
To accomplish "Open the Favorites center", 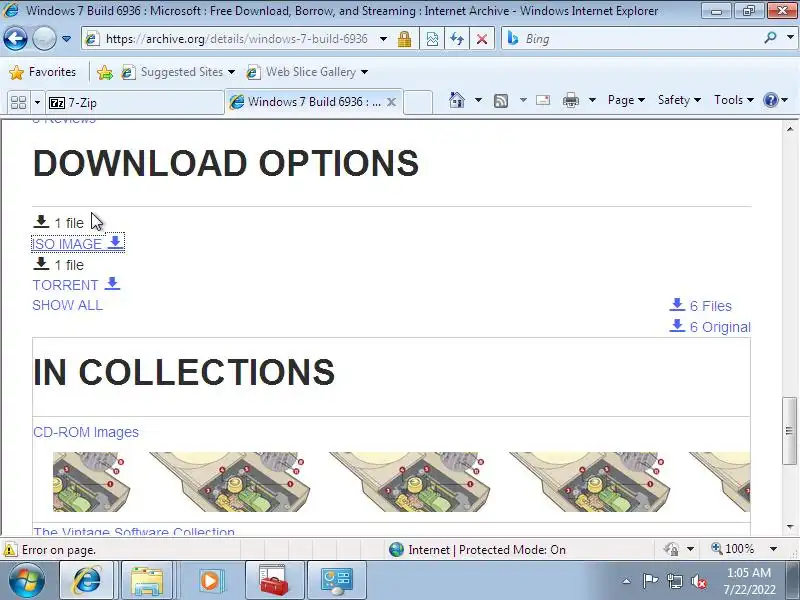I will [x=43, y=72].
